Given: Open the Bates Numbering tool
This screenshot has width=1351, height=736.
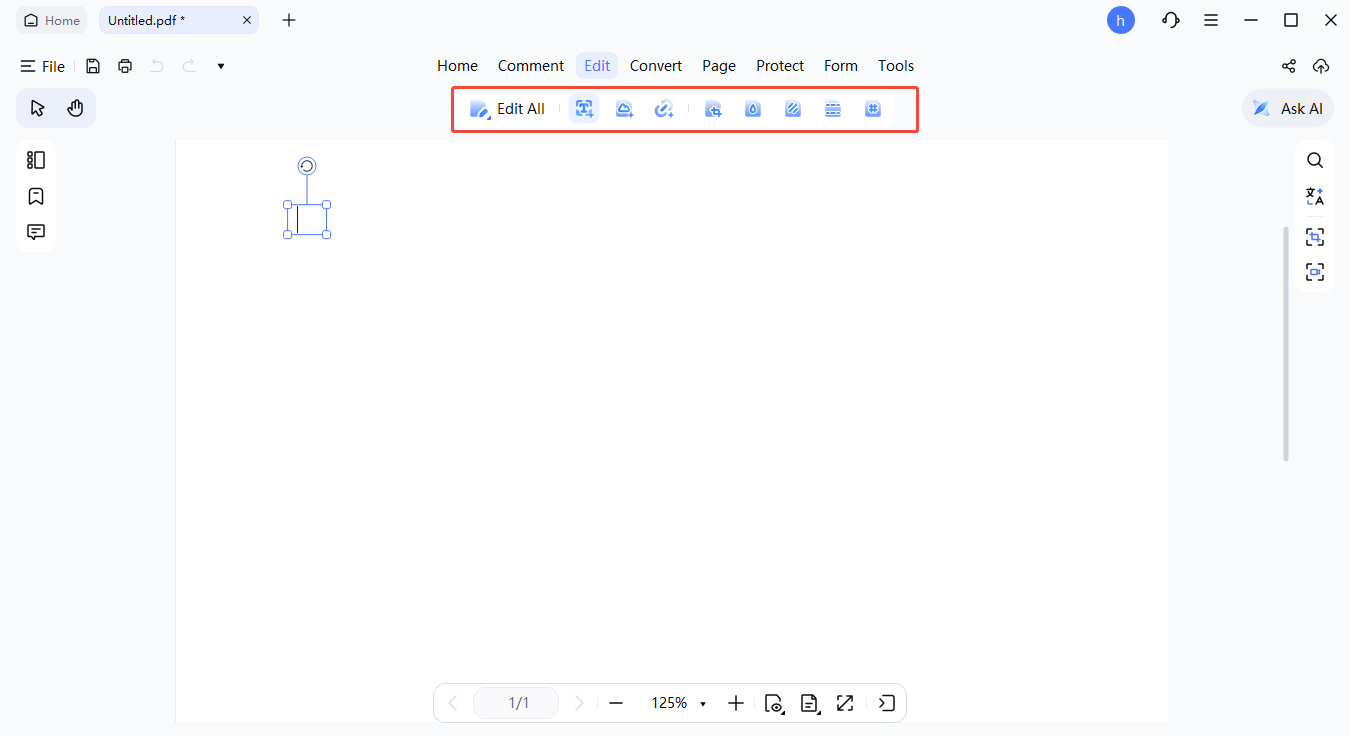Looking at the screenshot, I should tap(872, 108).
